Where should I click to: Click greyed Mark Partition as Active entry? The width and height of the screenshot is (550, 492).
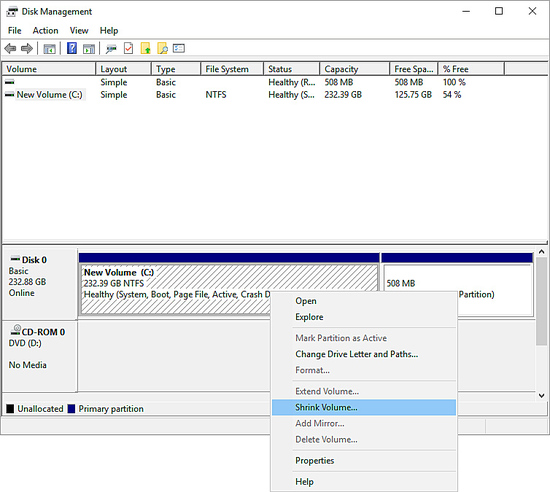tap(364, 338)
